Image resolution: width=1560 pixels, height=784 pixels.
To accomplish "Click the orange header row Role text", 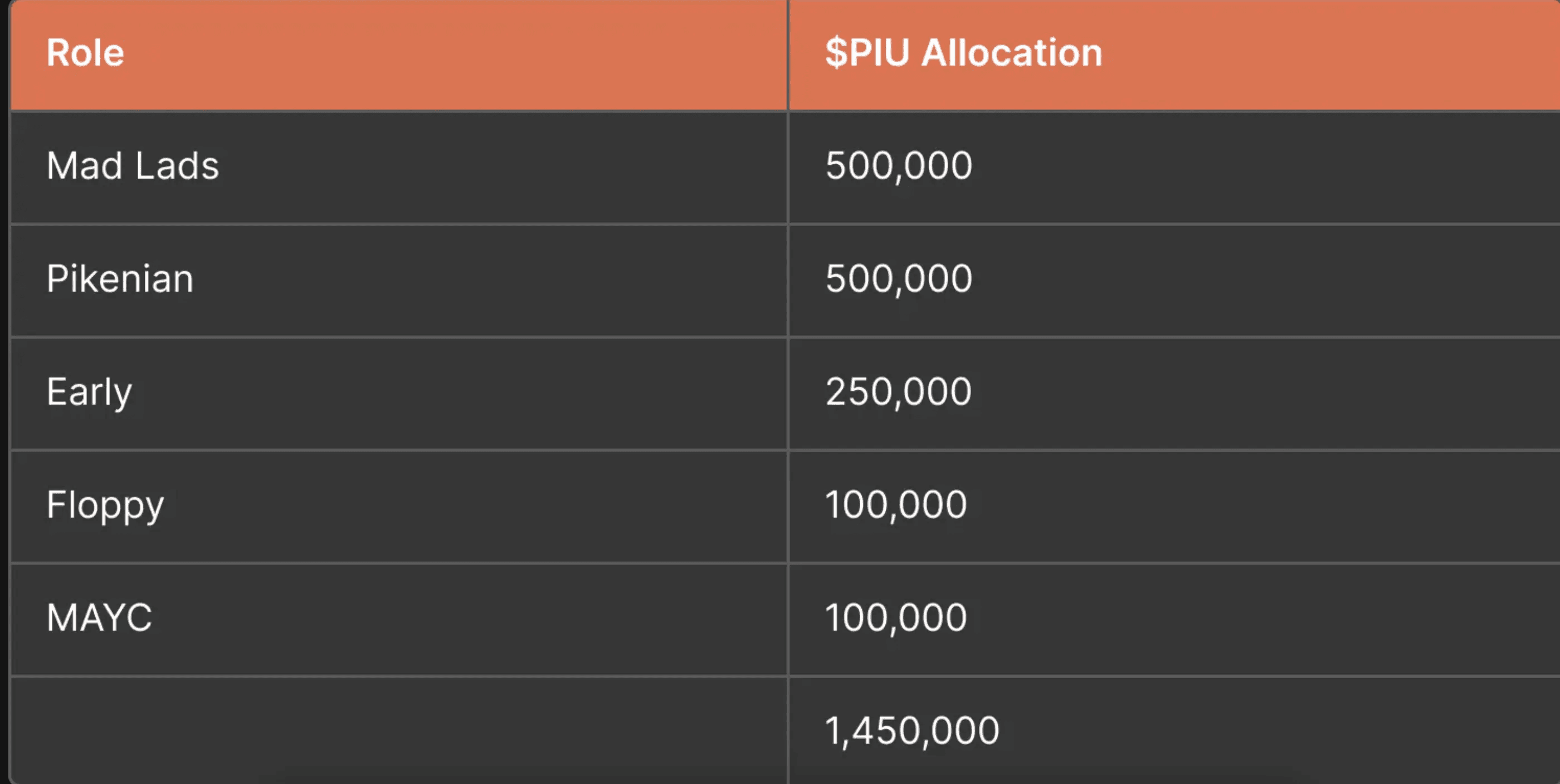I will [85, 53].
